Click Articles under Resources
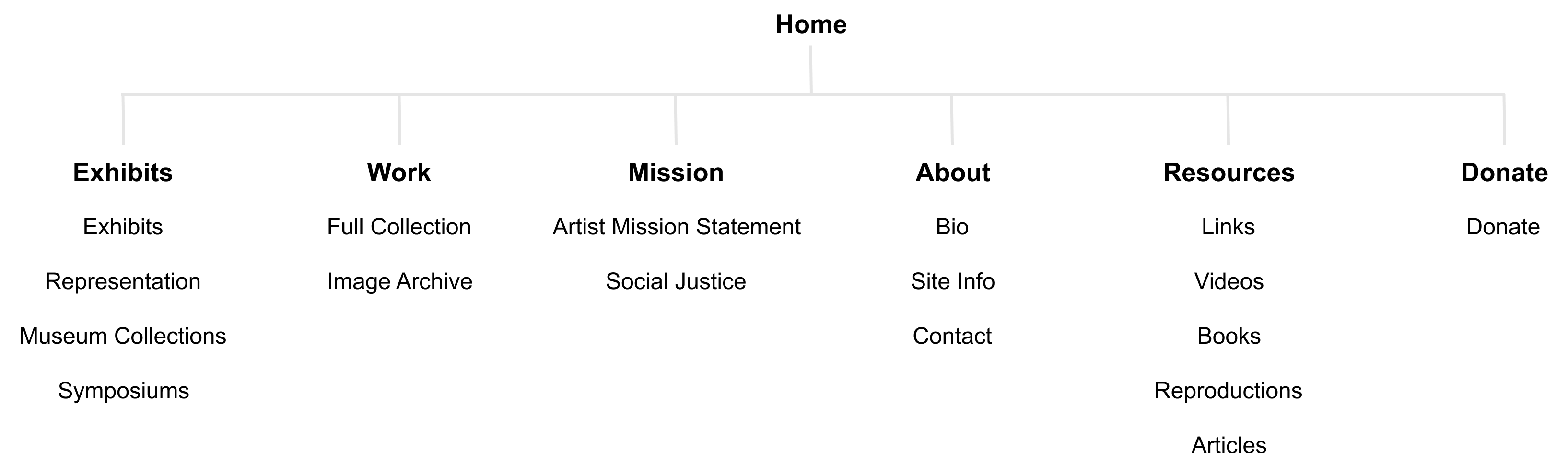Screen dimensions: 1568x476 1229,446
